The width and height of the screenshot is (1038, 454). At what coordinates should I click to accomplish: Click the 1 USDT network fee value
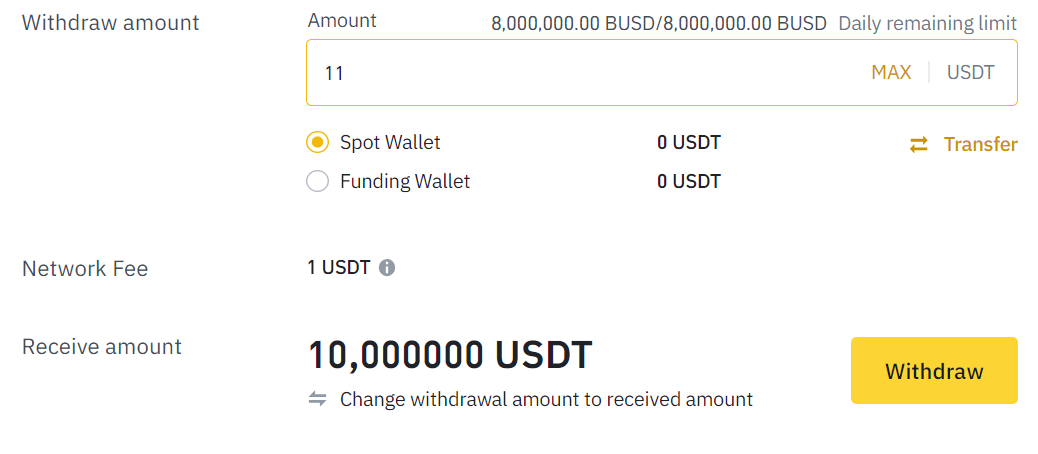coord(339,268)
